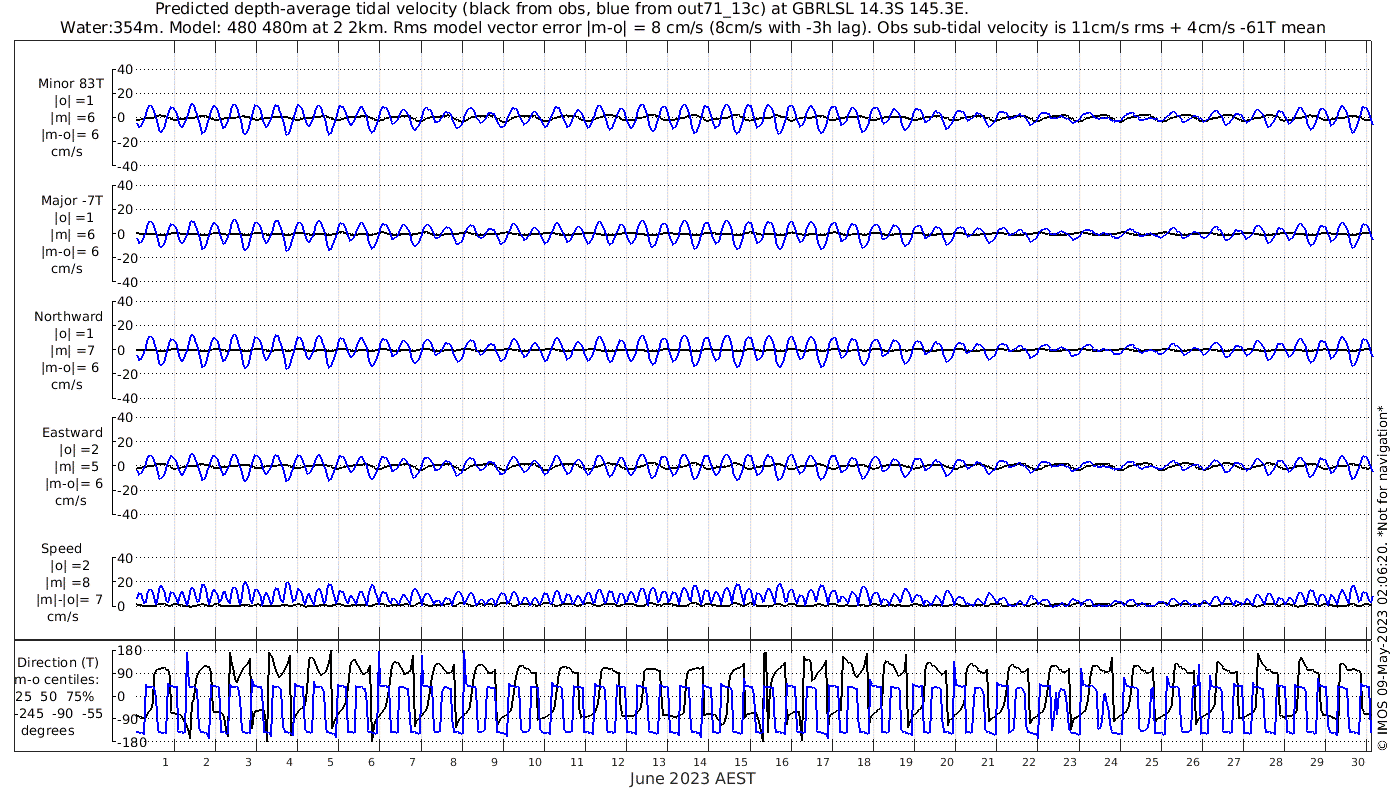Image resolution: width=1400 pixels, height=800 pixels.
Task: Select the 'Northward' panel label
Action: click(x=68, y=316)
